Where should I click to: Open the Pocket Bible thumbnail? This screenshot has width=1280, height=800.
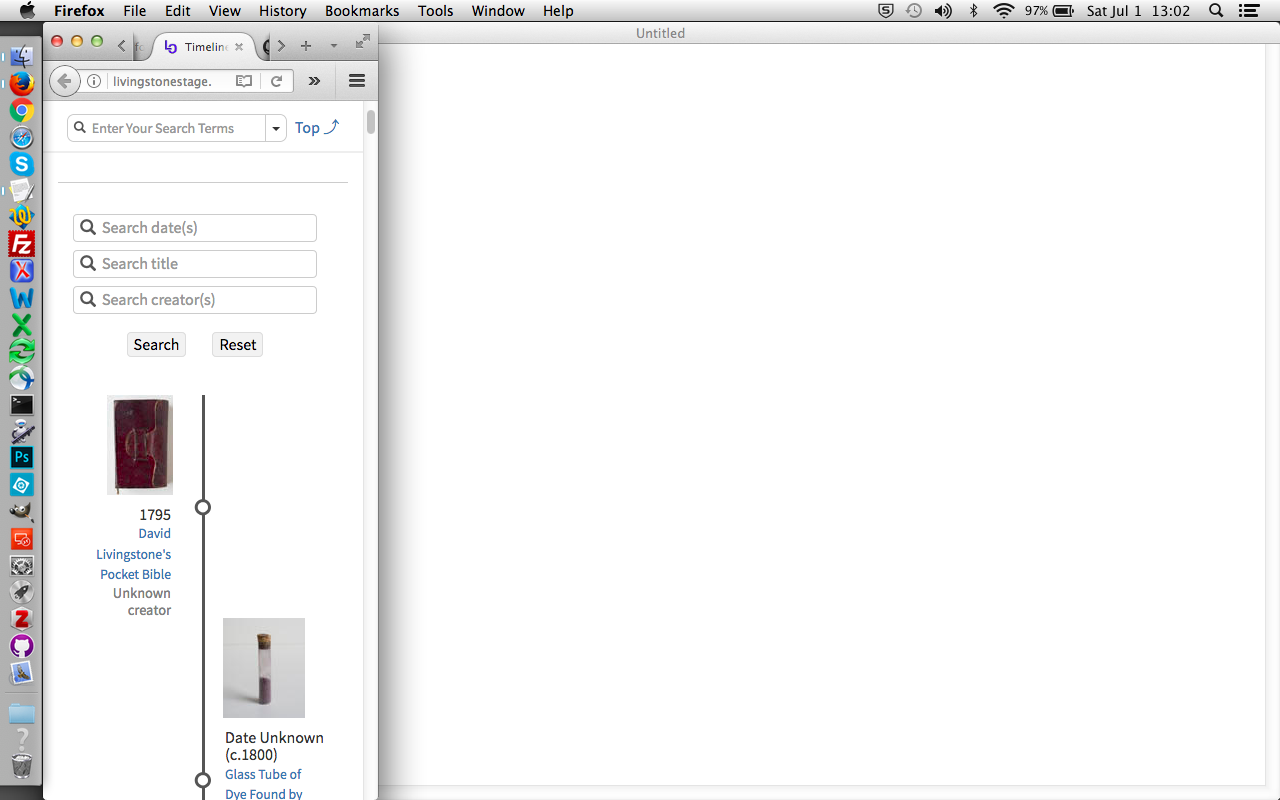[140, 445]
